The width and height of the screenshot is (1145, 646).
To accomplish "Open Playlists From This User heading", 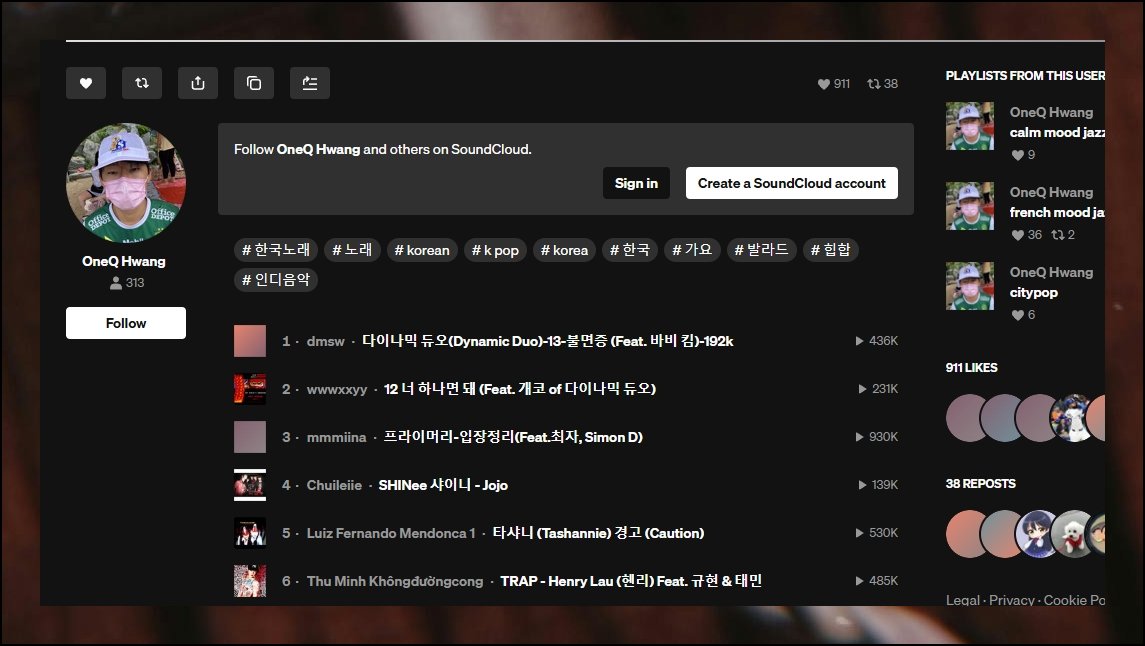I will tap(1025, 75).
